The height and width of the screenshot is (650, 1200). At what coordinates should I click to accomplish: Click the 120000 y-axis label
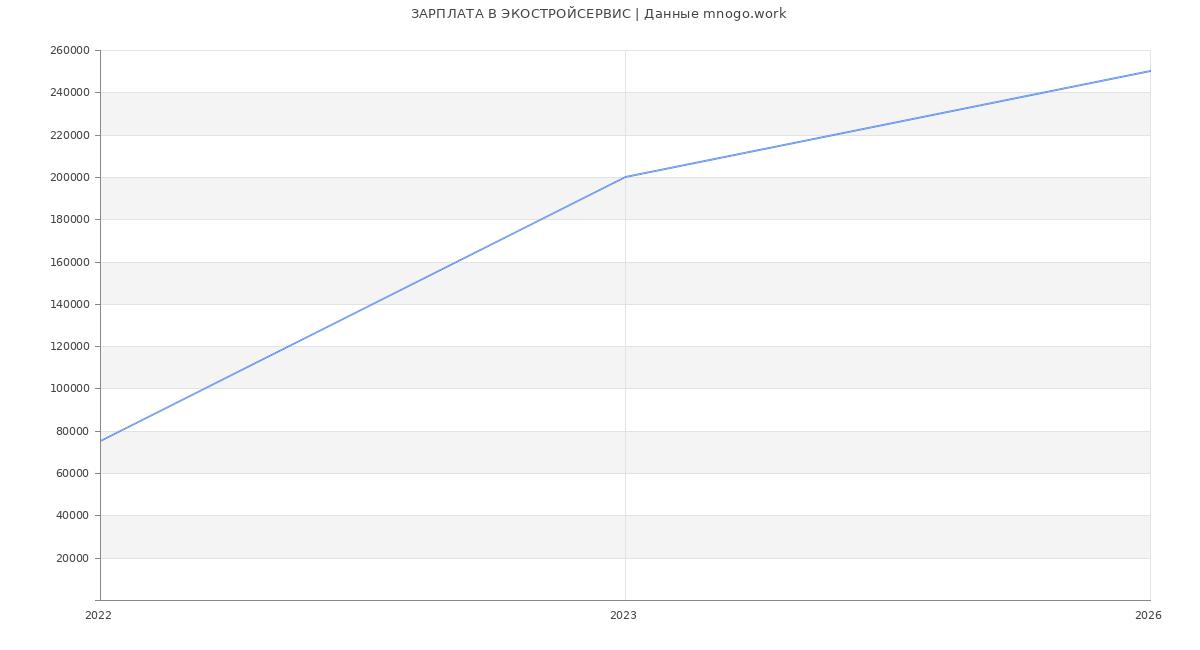[69, 347]
